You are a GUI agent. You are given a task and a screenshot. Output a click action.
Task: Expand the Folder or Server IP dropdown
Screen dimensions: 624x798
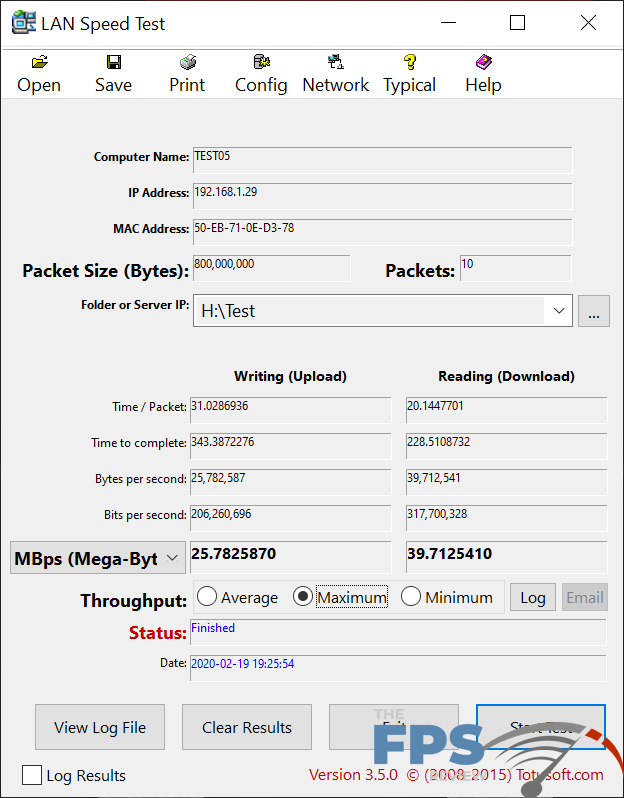click(x=559, y=310)
